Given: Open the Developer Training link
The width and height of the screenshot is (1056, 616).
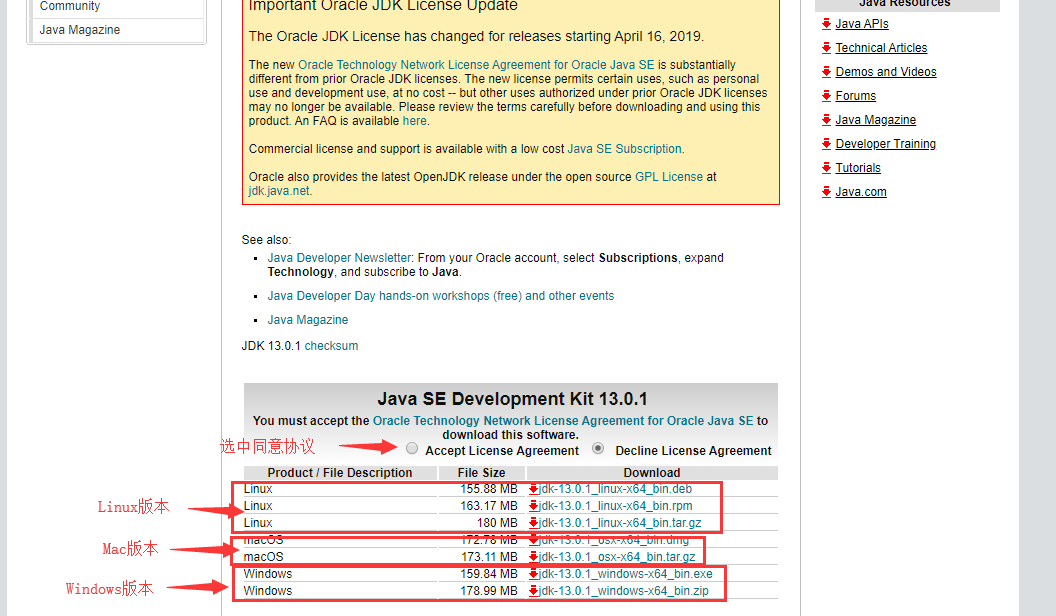Looking at the screenshot, I should (x=886, y=144).
